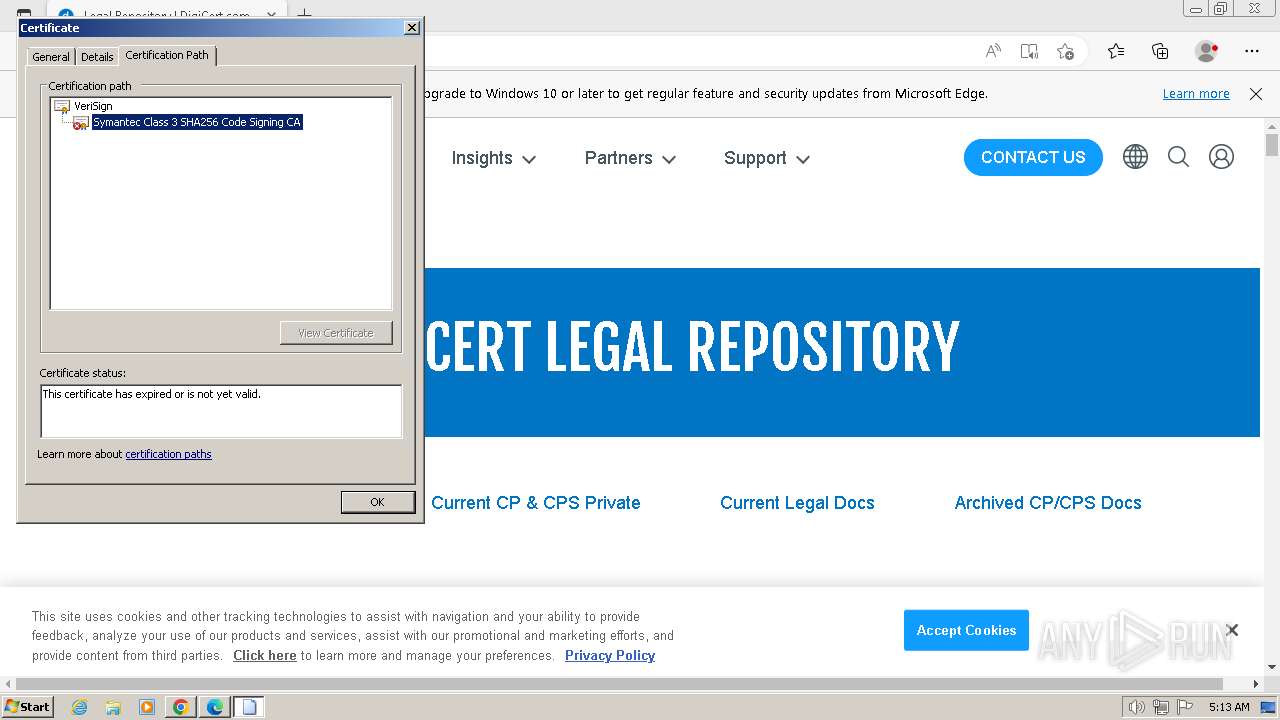Screen dimensions: 1280x720
Task: Open Google Chrome from taskbar
Action: [x=181, y=707]
